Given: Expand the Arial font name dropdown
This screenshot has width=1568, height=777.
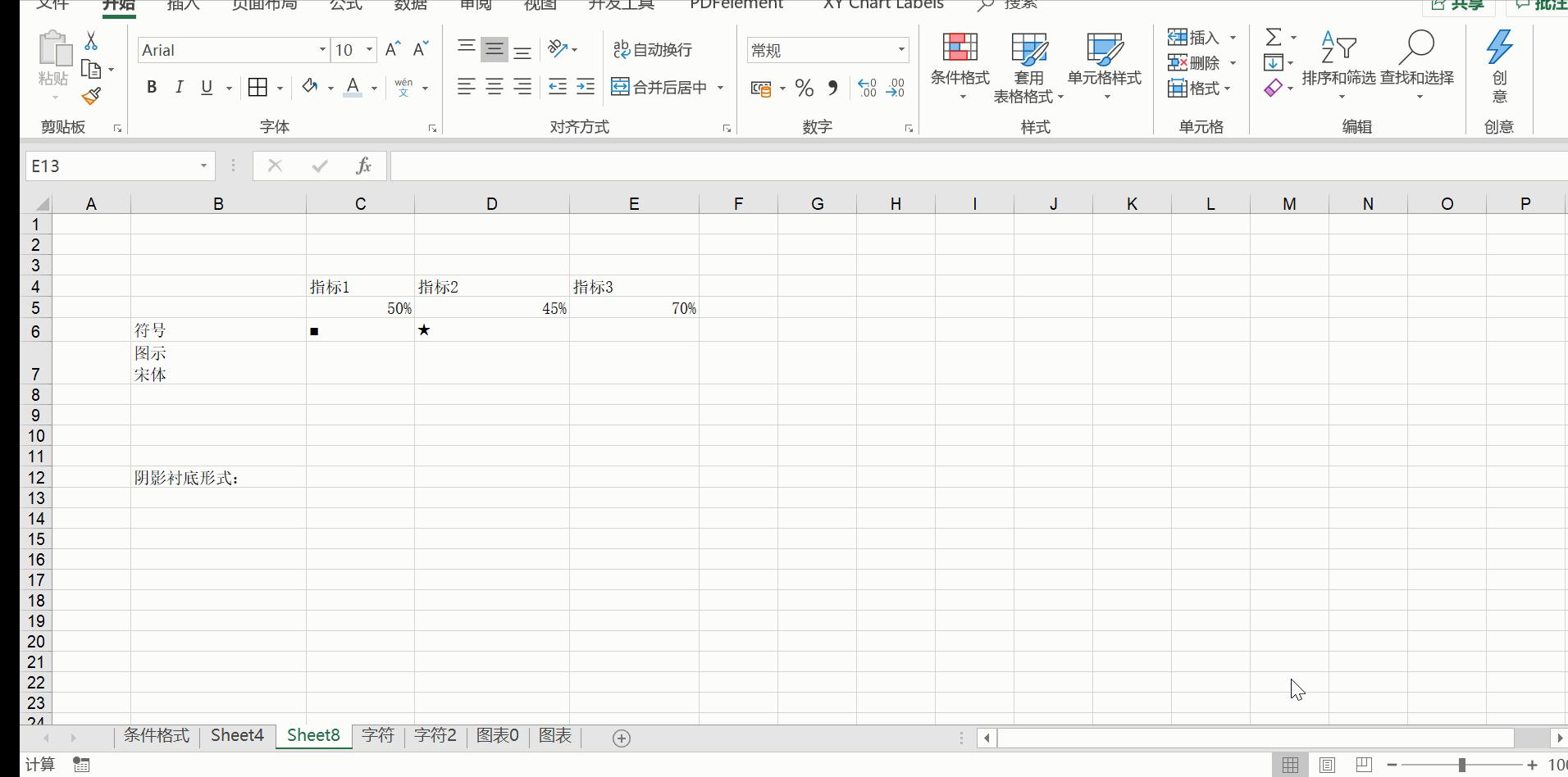Looking at the screenshot, I should pyautogui.click(x=322, y=50).
